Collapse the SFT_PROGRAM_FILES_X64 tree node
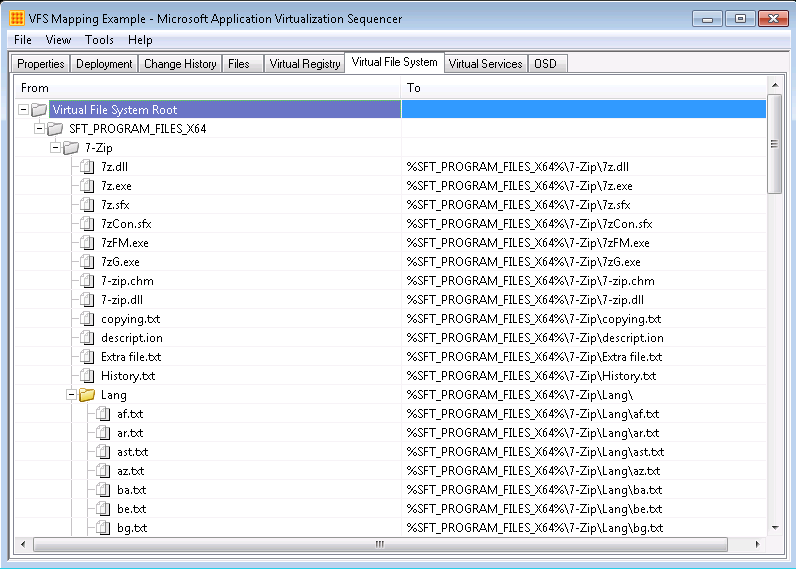This screenshot has height=569, width=796. 39,129
